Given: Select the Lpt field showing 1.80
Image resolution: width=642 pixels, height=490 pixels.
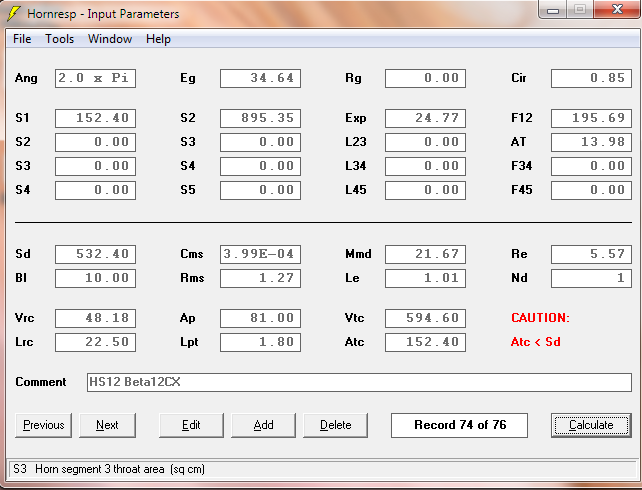Looking at the screenshot, I should point(260,342).
